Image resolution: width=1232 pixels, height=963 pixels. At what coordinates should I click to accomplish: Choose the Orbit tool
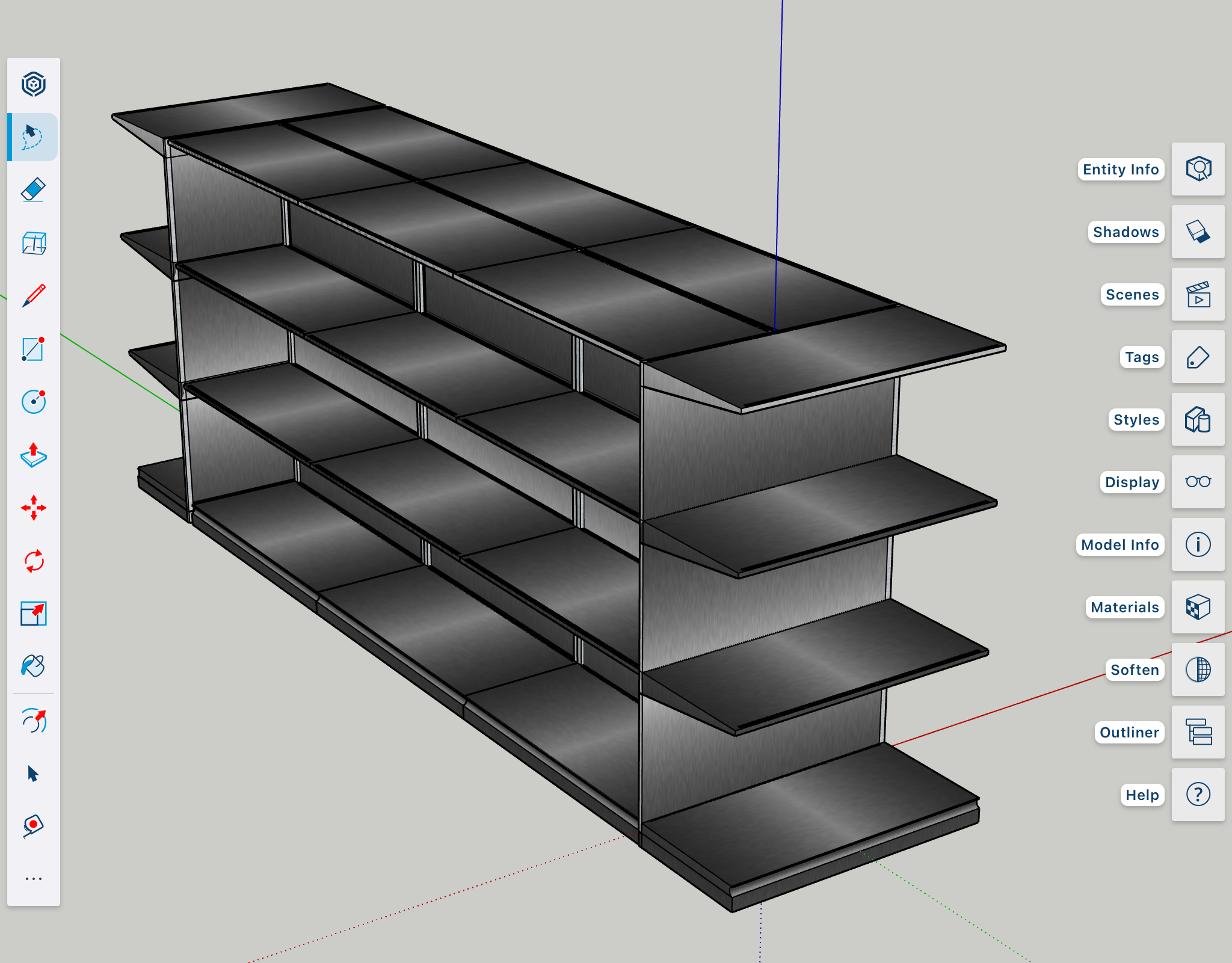[33, 720]
